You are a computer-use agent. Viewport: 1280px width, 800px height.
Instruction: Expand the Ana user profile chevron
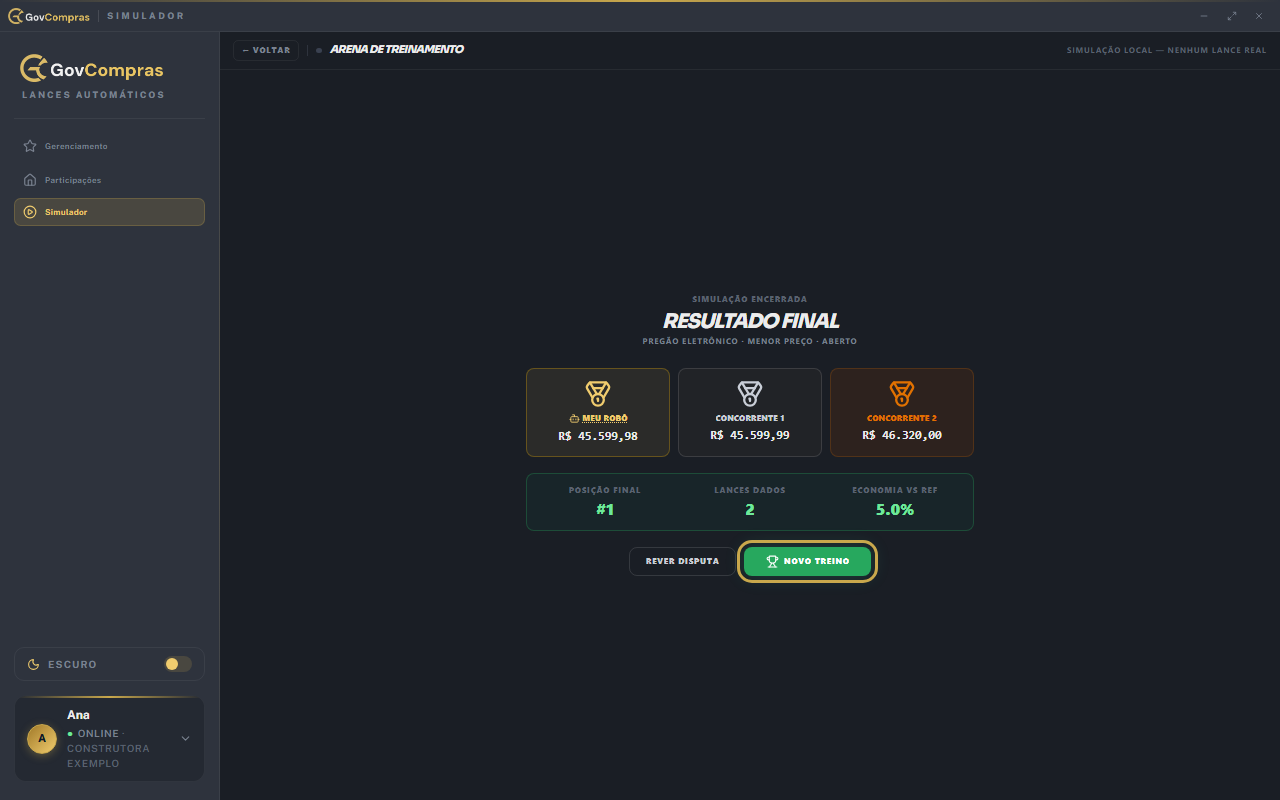point(185,739)
